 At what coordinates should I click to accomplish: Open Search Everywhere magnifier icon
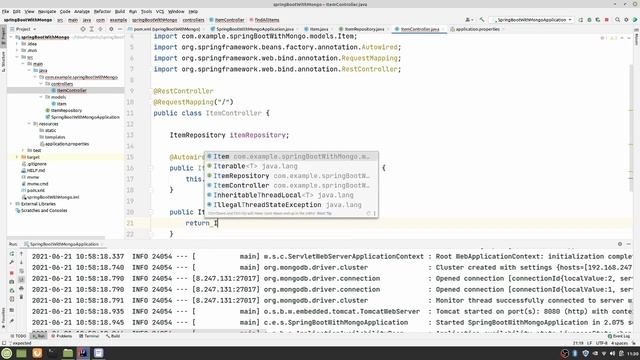pos(618,20)
